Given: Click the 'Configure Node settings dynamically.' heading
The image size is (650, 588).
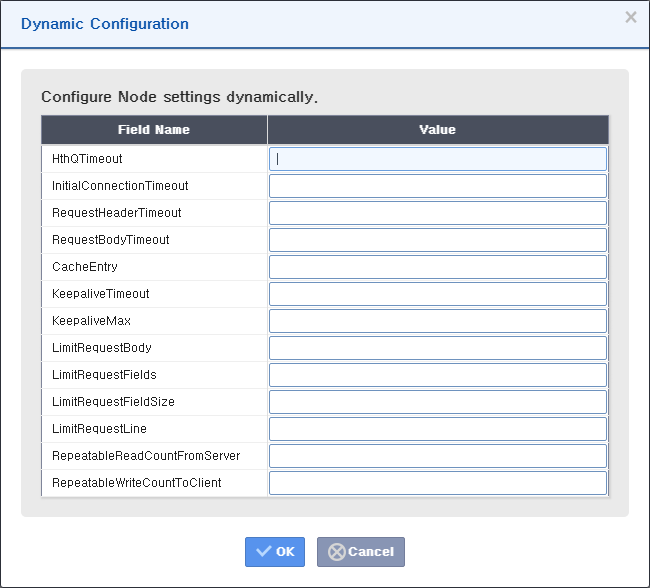Looking at the screenshot, I should click(179, 97).
